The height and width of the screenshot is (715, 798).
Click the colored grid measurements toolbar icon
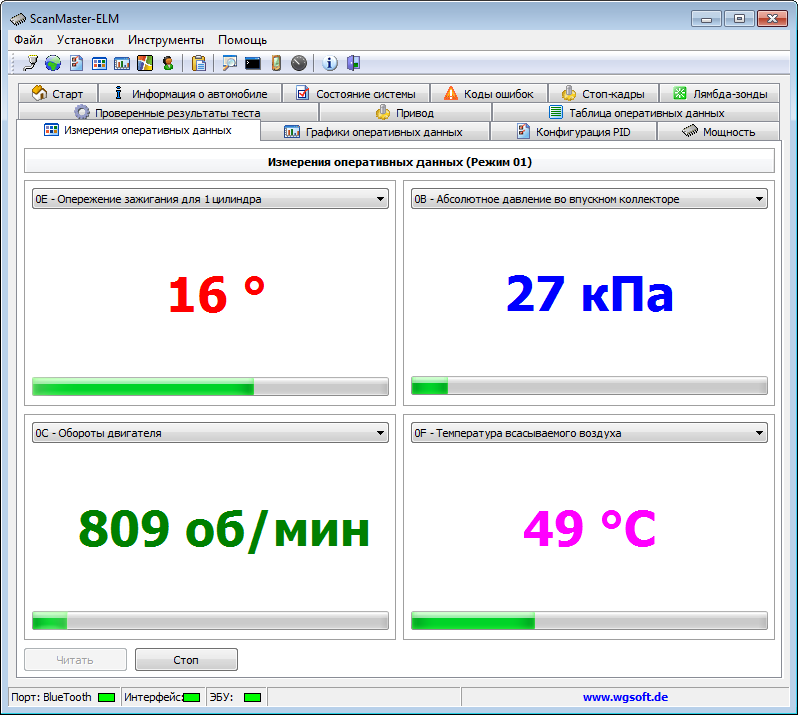click(99, 63)
